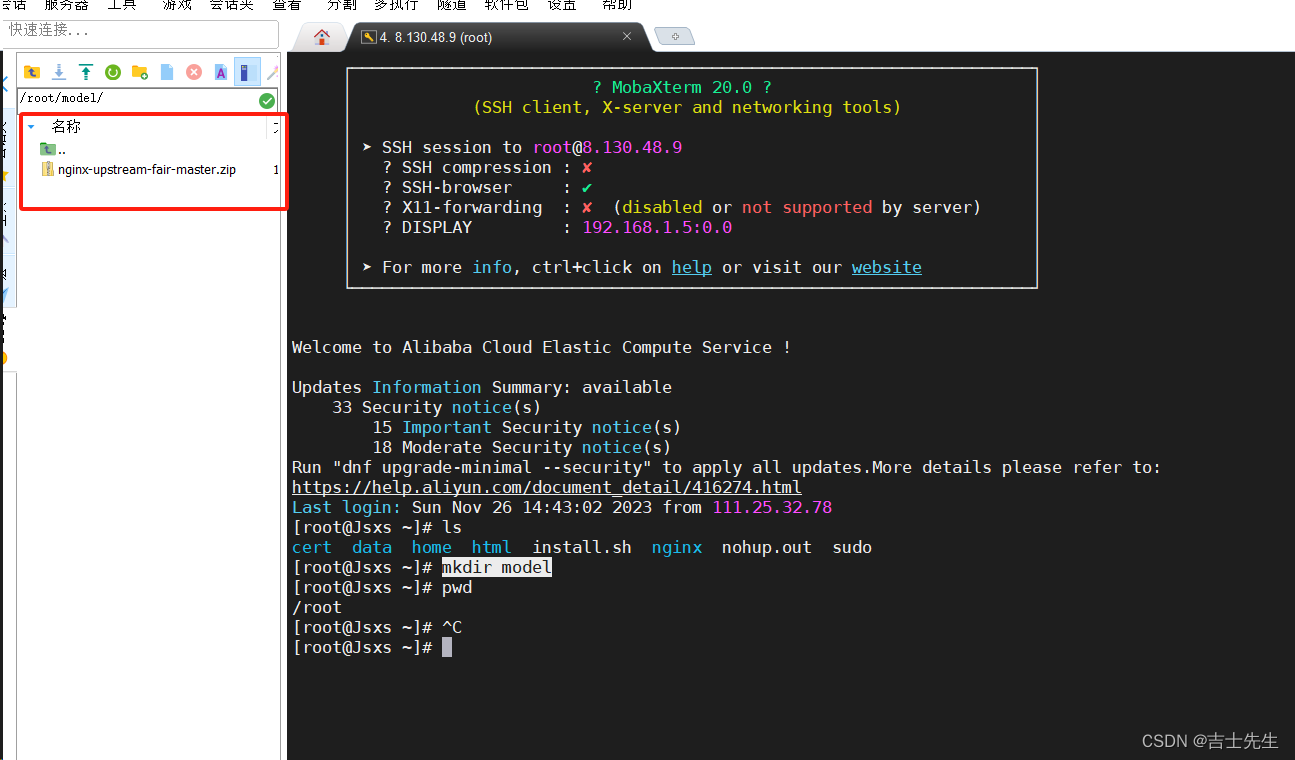Create a new folder with the folder-plus icon
The height and width of the screenshot is (760, 1295).
pyautogui.click(x=140, y=72)
